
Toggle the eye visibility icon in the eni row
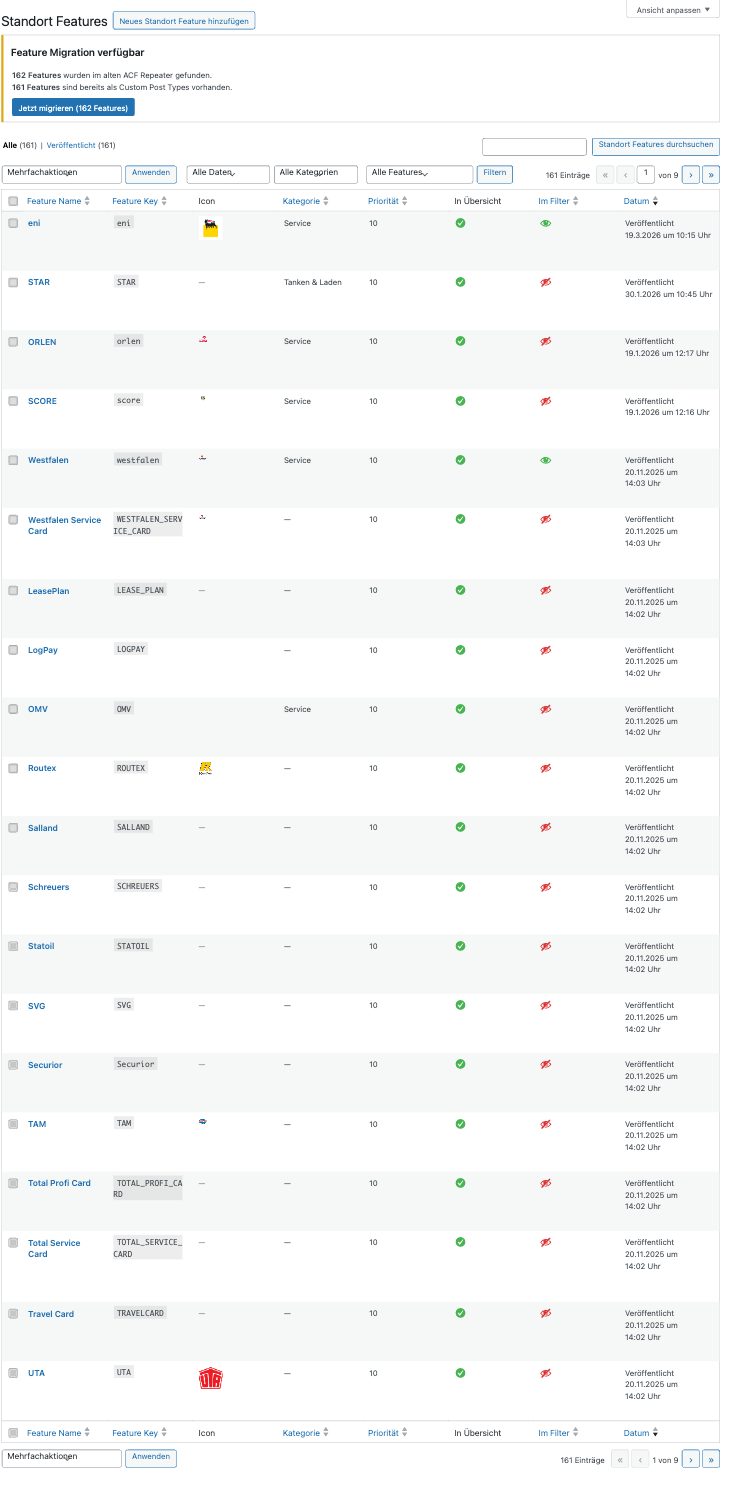(x=545, y=223)
